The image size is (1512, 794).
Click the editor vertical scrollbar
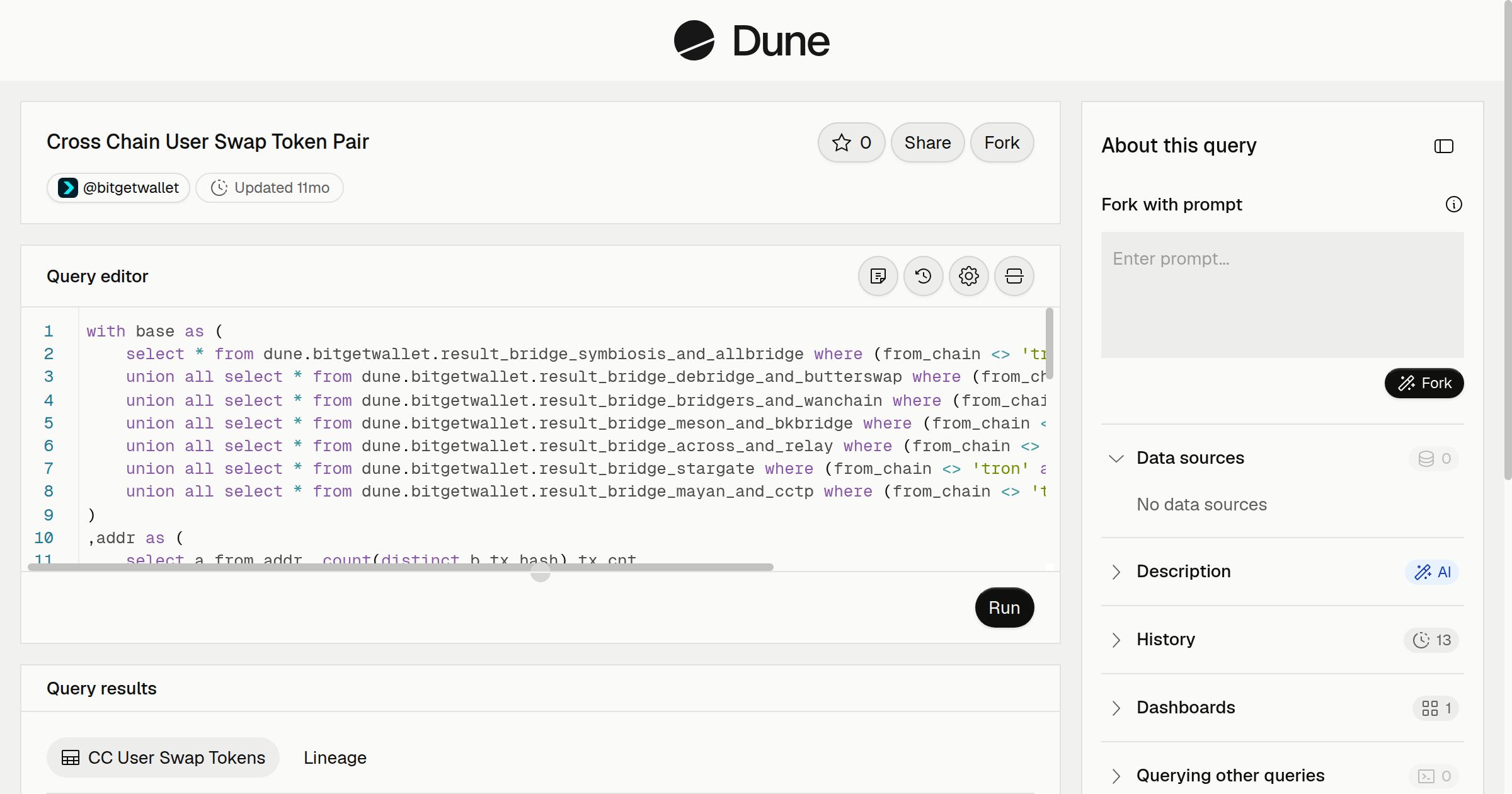[x=1050, y=343]
